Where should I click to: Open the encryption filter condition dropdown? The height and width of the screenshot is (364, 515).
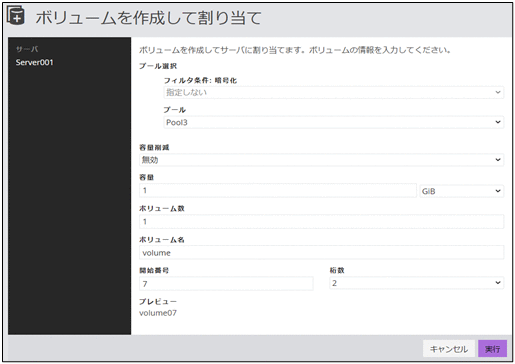[x=334, y=92]
